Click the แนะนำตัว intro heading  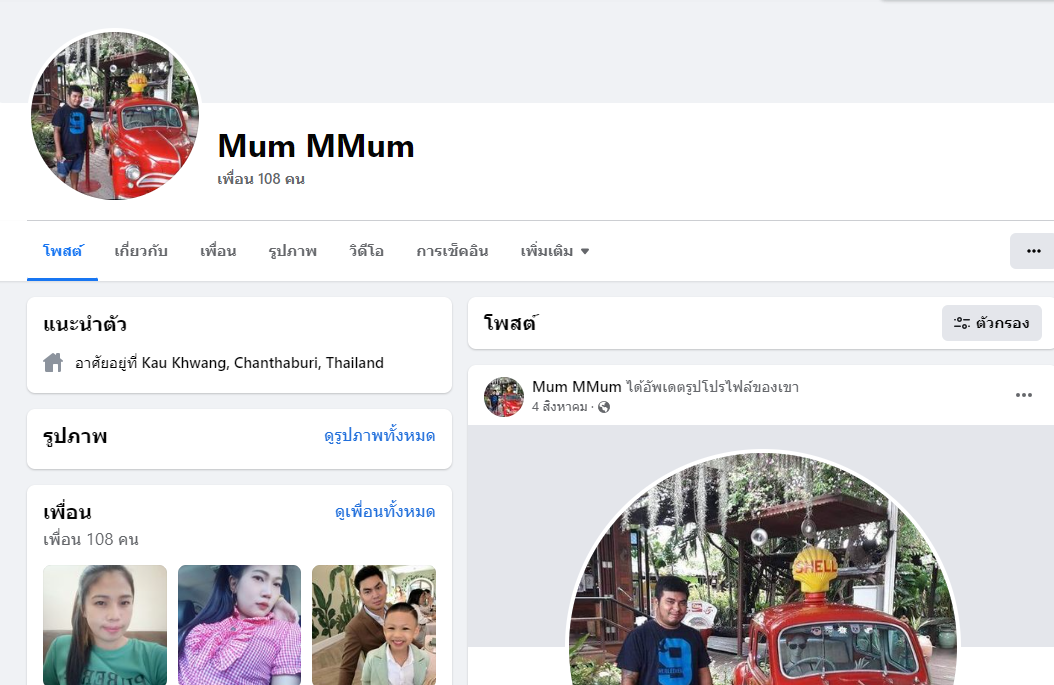[85, 325]
